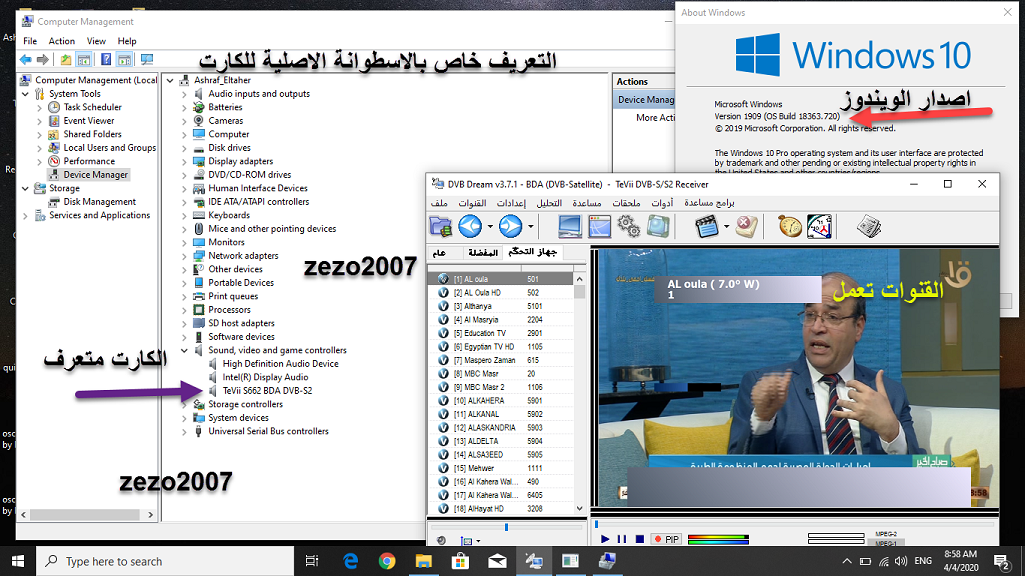Click the clapperboard recording icon
Viewport: 1025px width, 576px height.
[706, 226]
